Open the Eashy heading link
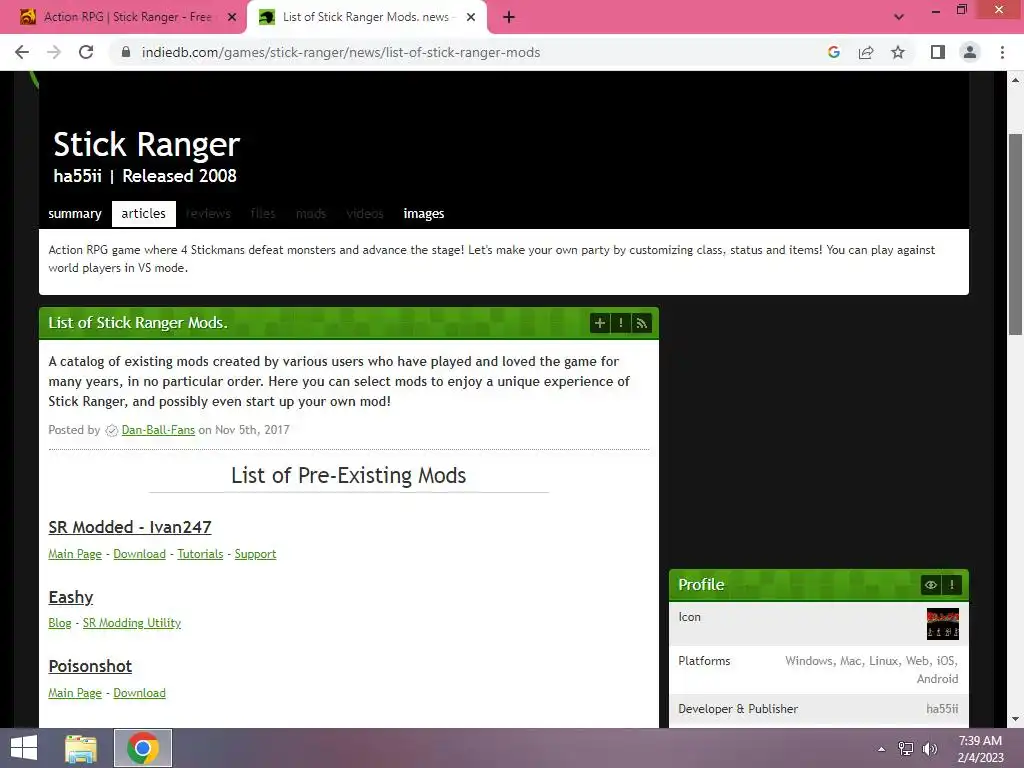This screenshot has width=1024, height=768. (71, 597)
